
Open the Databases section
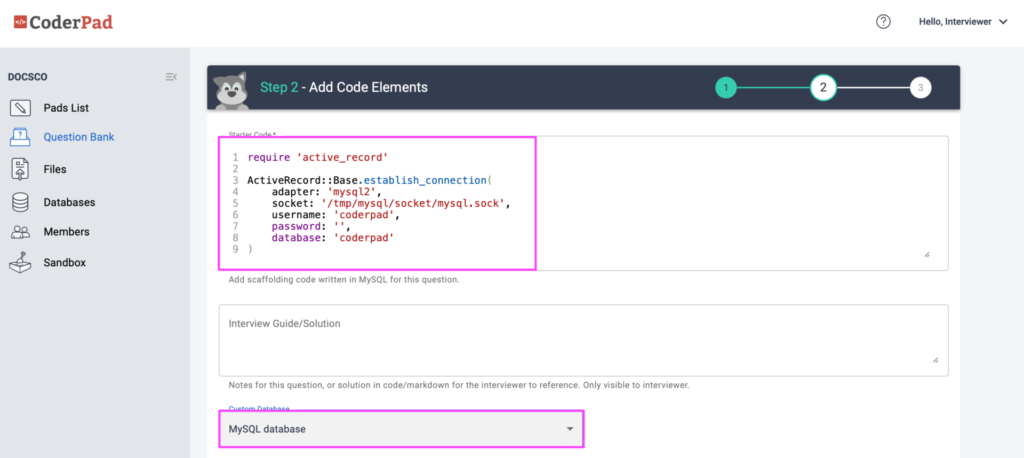point(69,203)
